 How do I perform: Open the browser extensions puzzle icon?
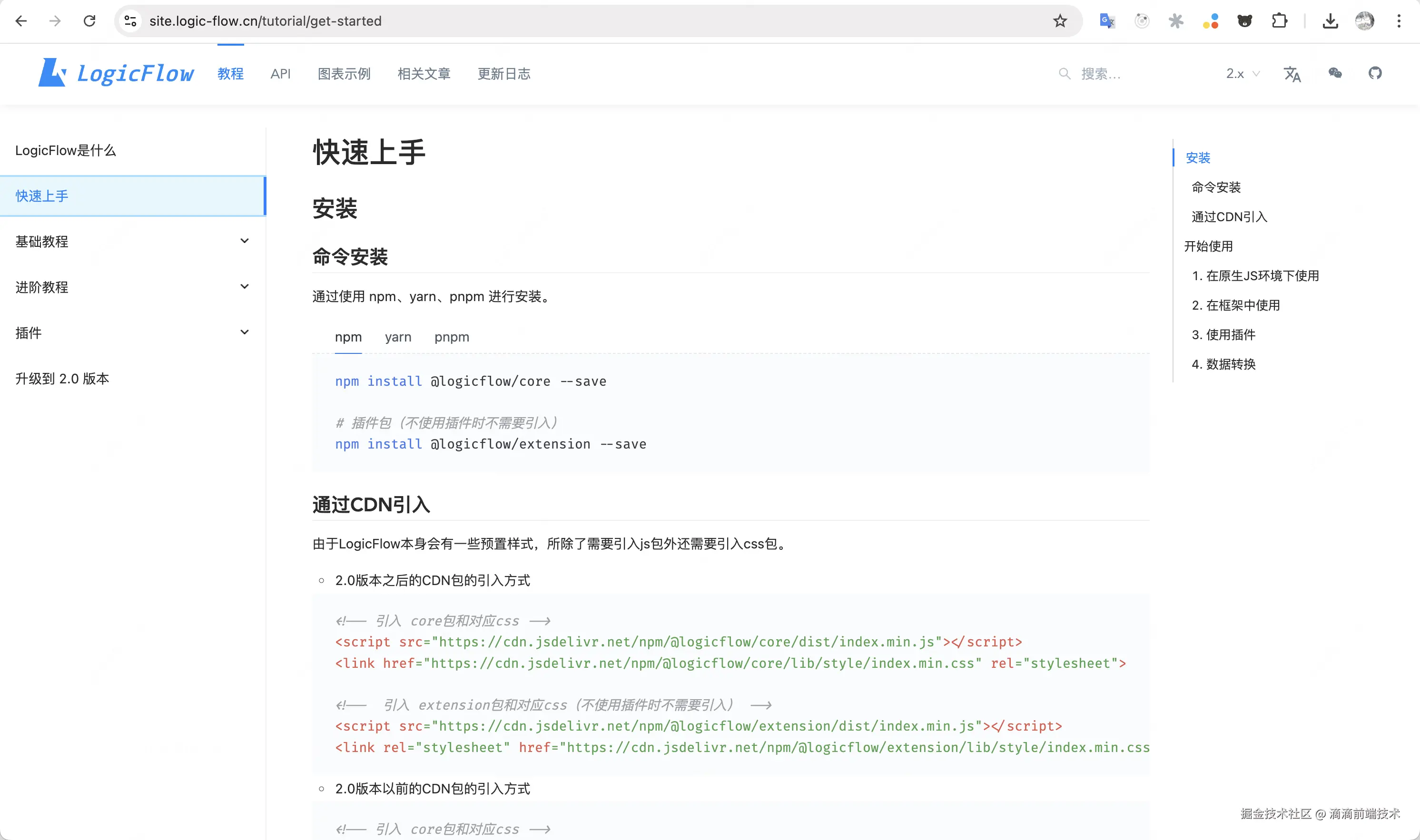tap(1280, 21)
